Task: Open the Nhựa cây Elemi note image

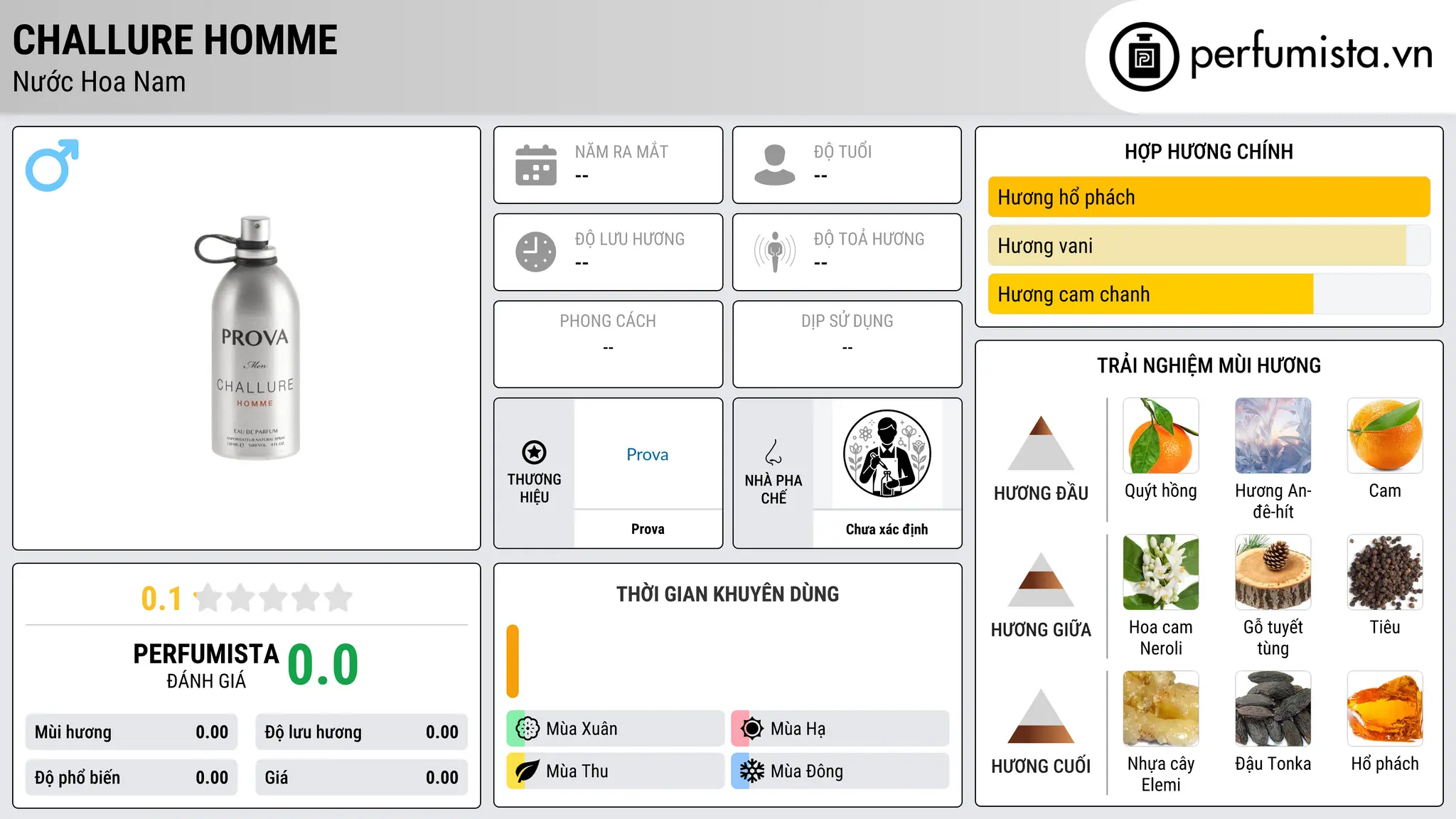Action: click(1161, 709)
